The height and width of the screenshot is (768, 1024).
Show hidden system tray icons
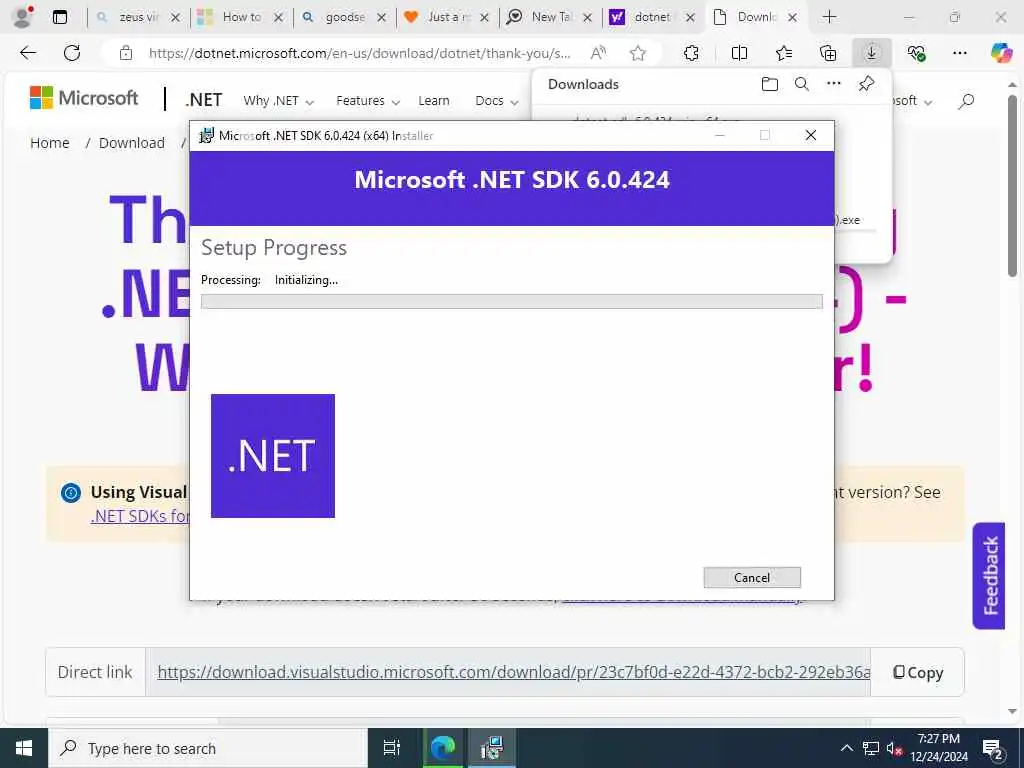[846, 748]
